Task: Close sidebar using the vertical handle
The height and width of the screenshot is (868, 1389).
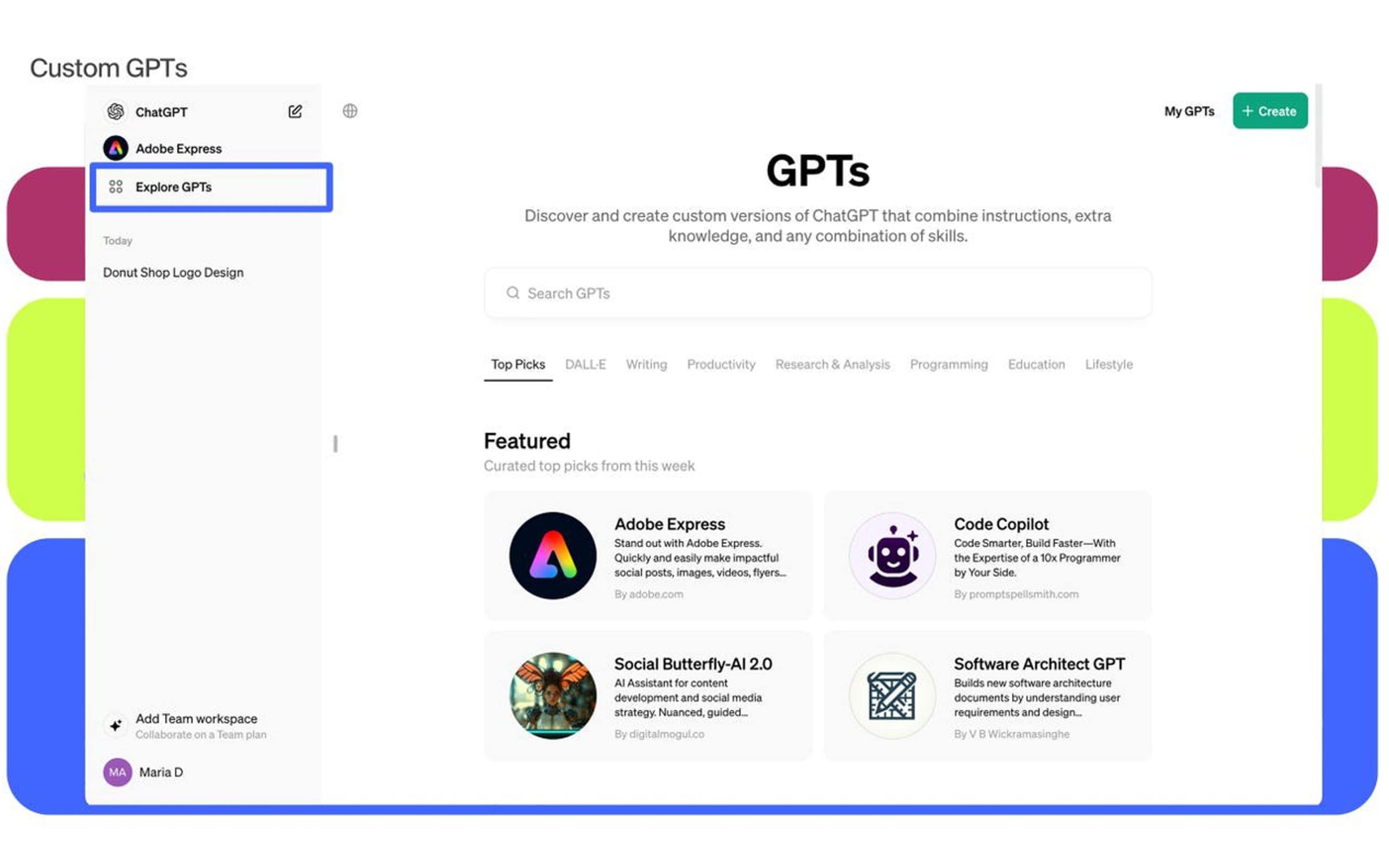Action: coord(336,443)
